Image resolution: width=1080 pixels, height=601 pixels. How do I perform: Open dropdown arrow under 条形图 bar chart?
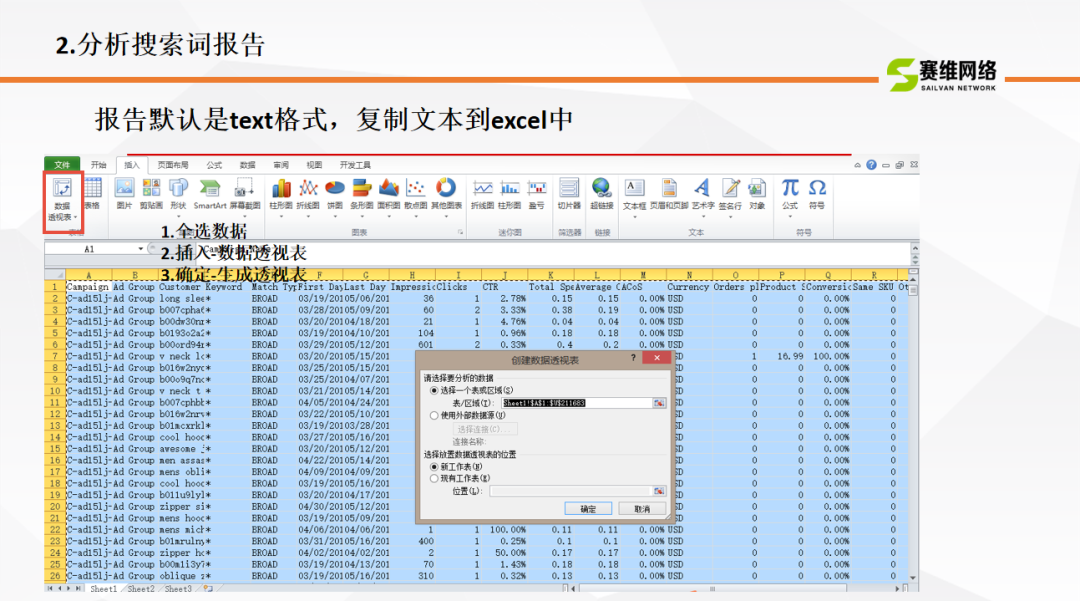tap(362, 216)
